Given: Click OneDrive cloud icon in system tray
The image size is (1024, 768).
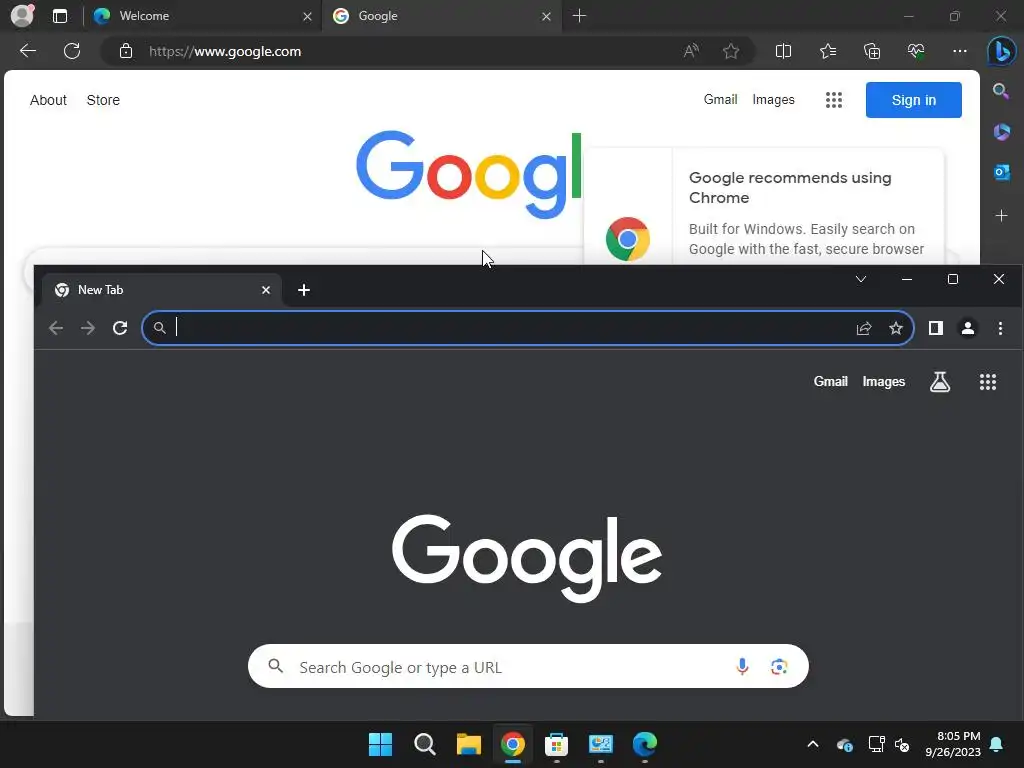Looking at the screenshot, I should coord(844,744).
